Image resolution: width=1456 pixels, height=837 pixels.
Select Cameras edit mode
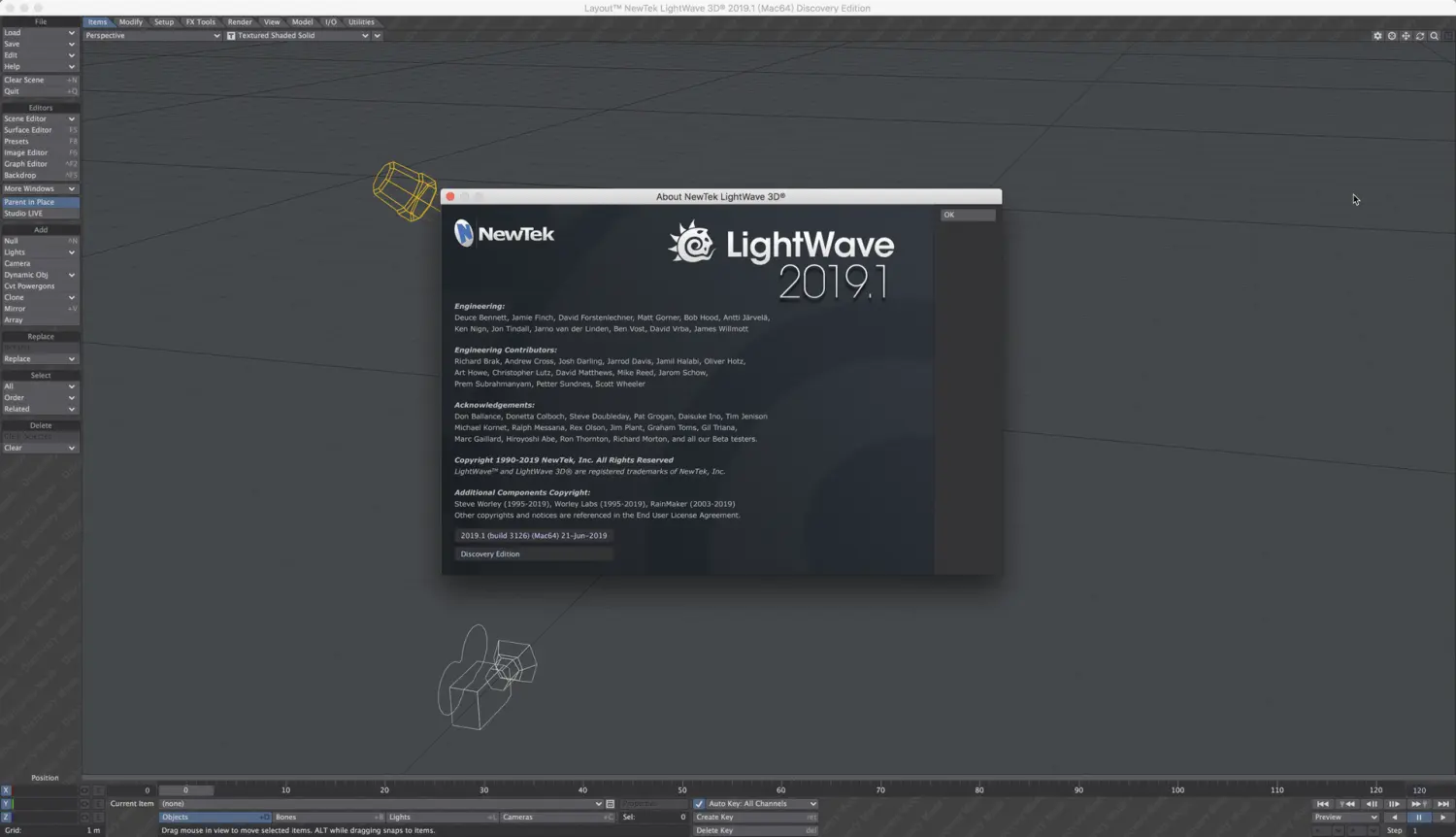click(557, 818)
